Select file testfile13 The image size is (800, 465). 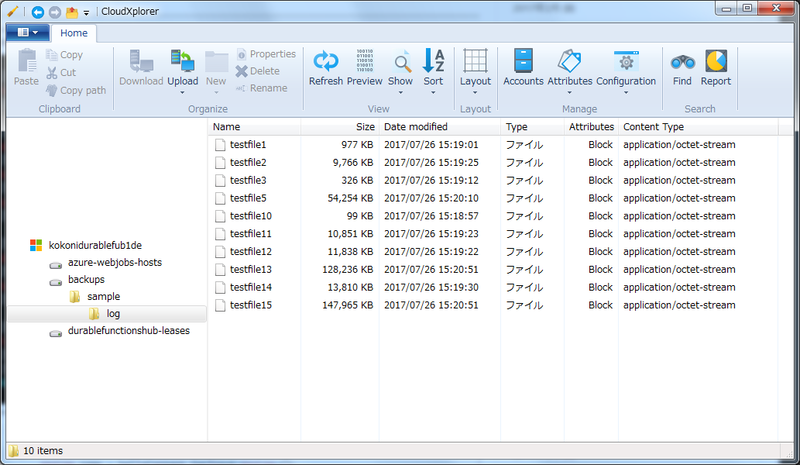click(x=251, y=270)
